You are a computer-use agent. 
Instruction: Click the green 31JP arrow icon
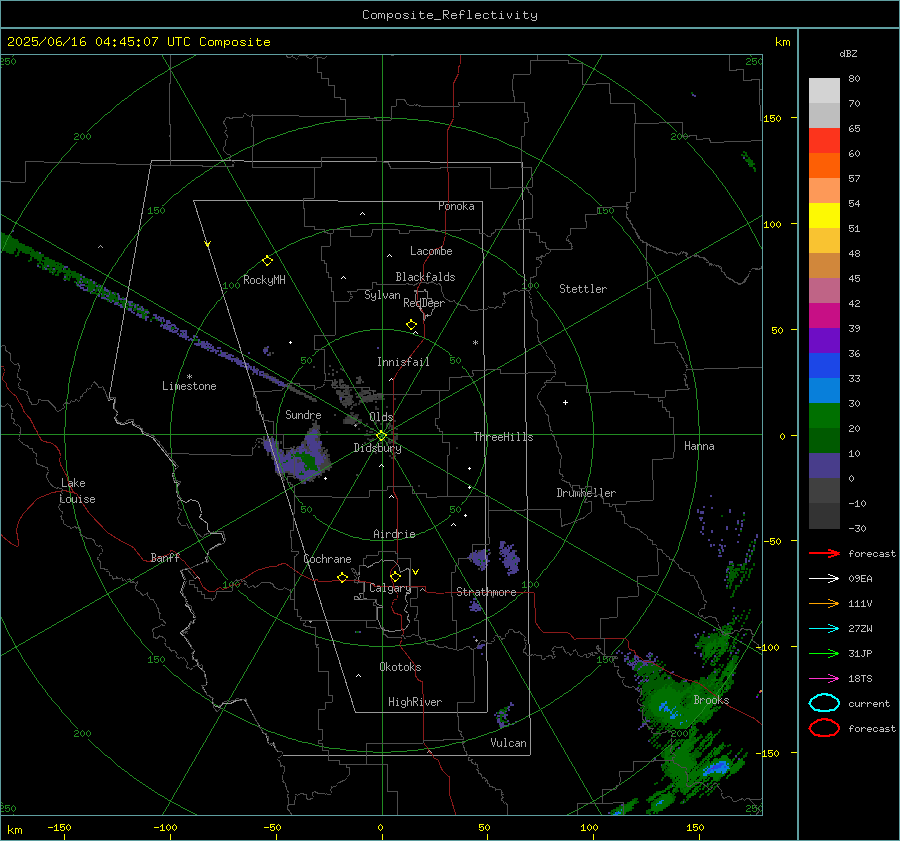824,653
